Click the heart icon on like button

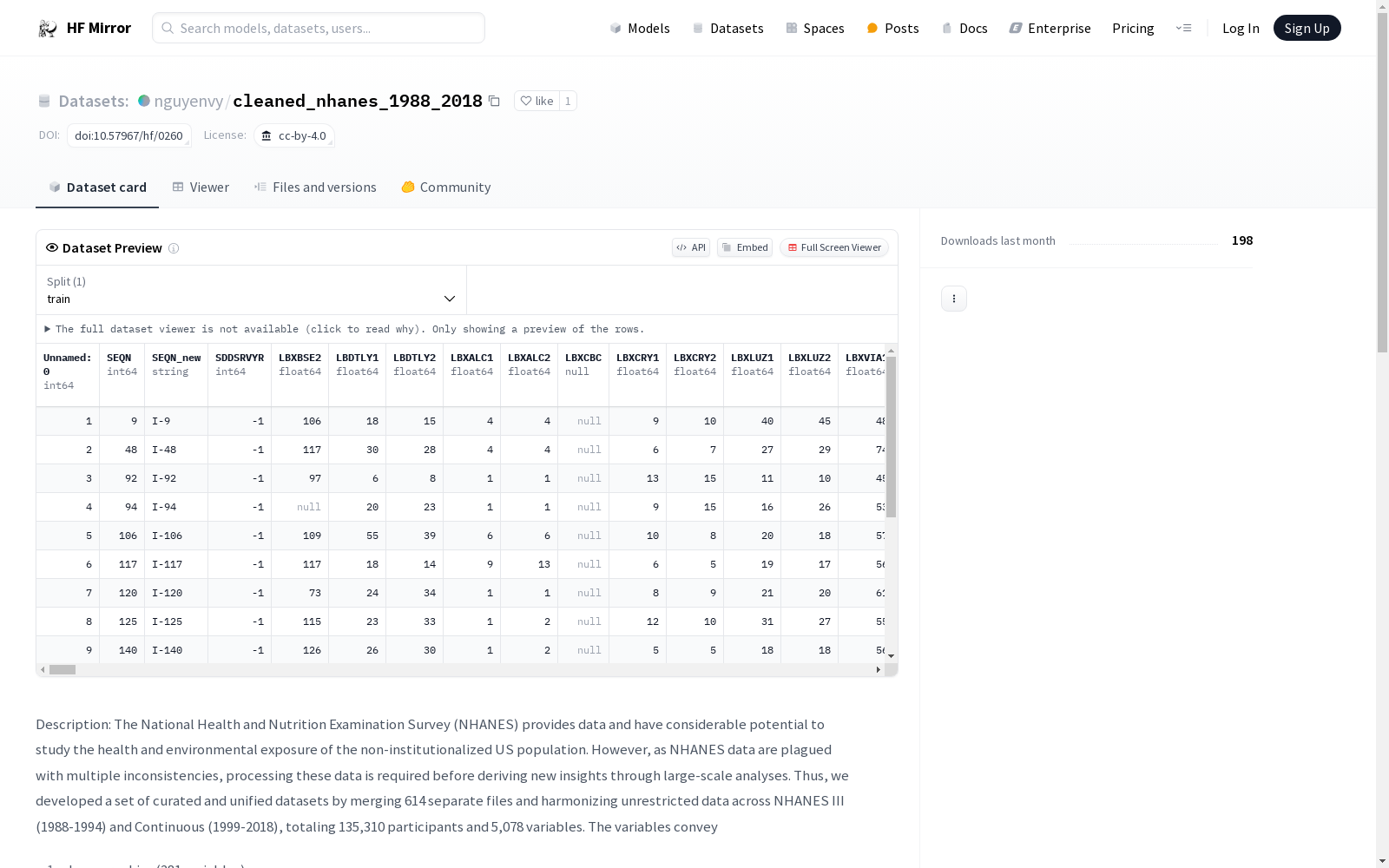point(525,101)
